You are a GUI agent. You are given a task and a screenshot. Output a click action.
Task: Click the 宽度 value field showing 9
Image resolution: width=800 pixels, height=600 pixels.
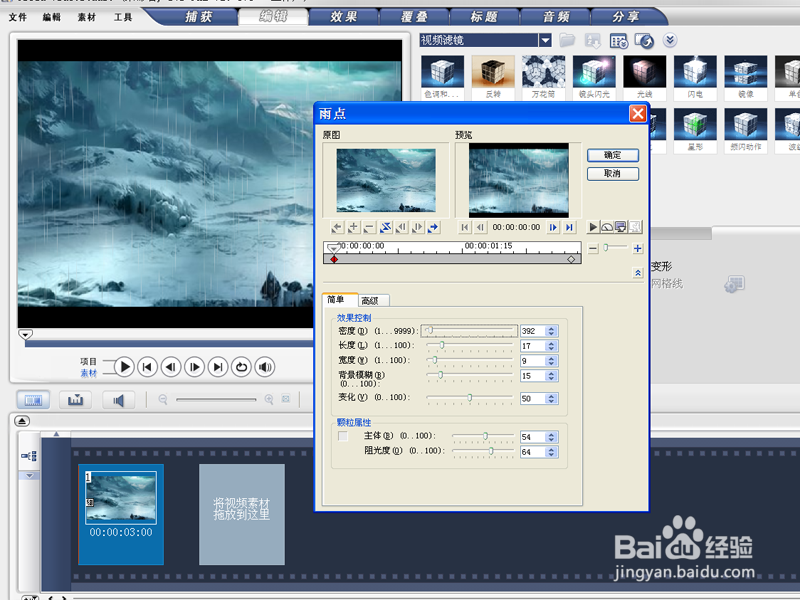(x=532, y=361)
